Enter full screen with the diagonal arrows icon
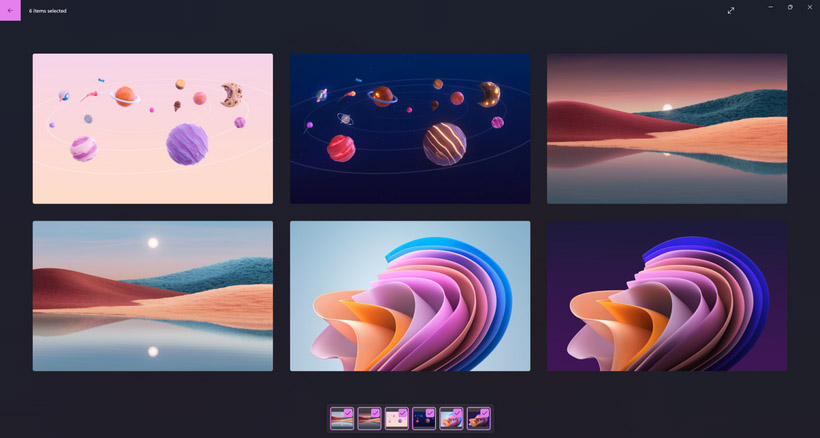This screenshot has width=820, height=438. click(x=731, y=10)
